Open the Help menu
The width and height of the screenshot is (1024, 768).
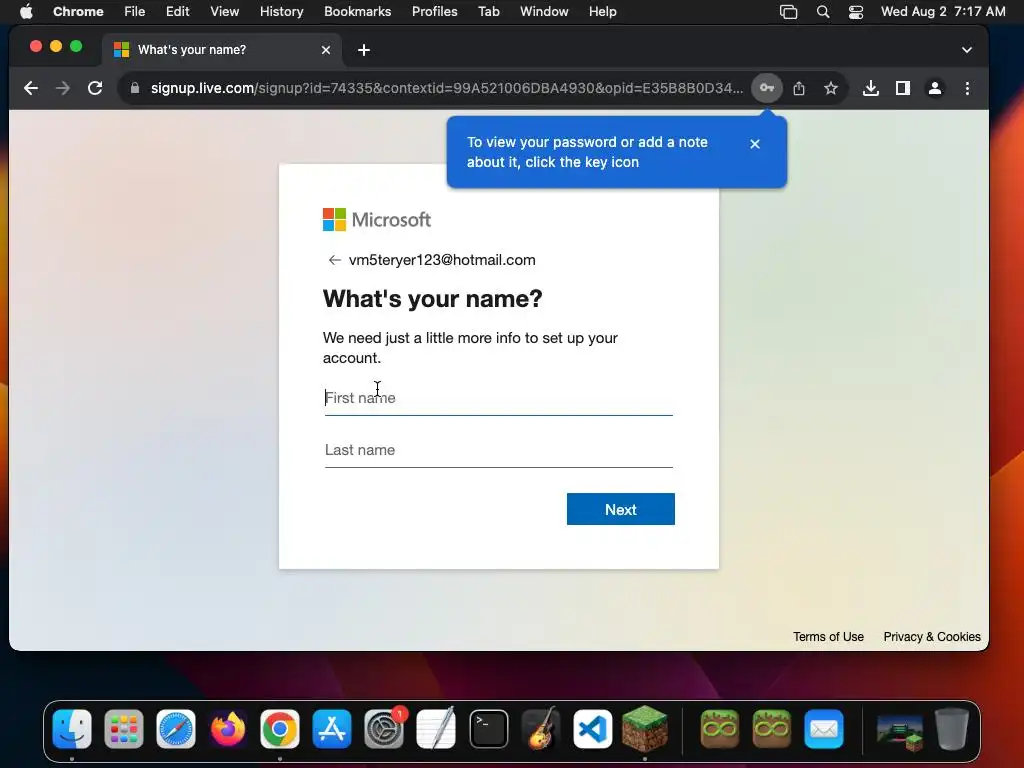click(x=602, y=12)
